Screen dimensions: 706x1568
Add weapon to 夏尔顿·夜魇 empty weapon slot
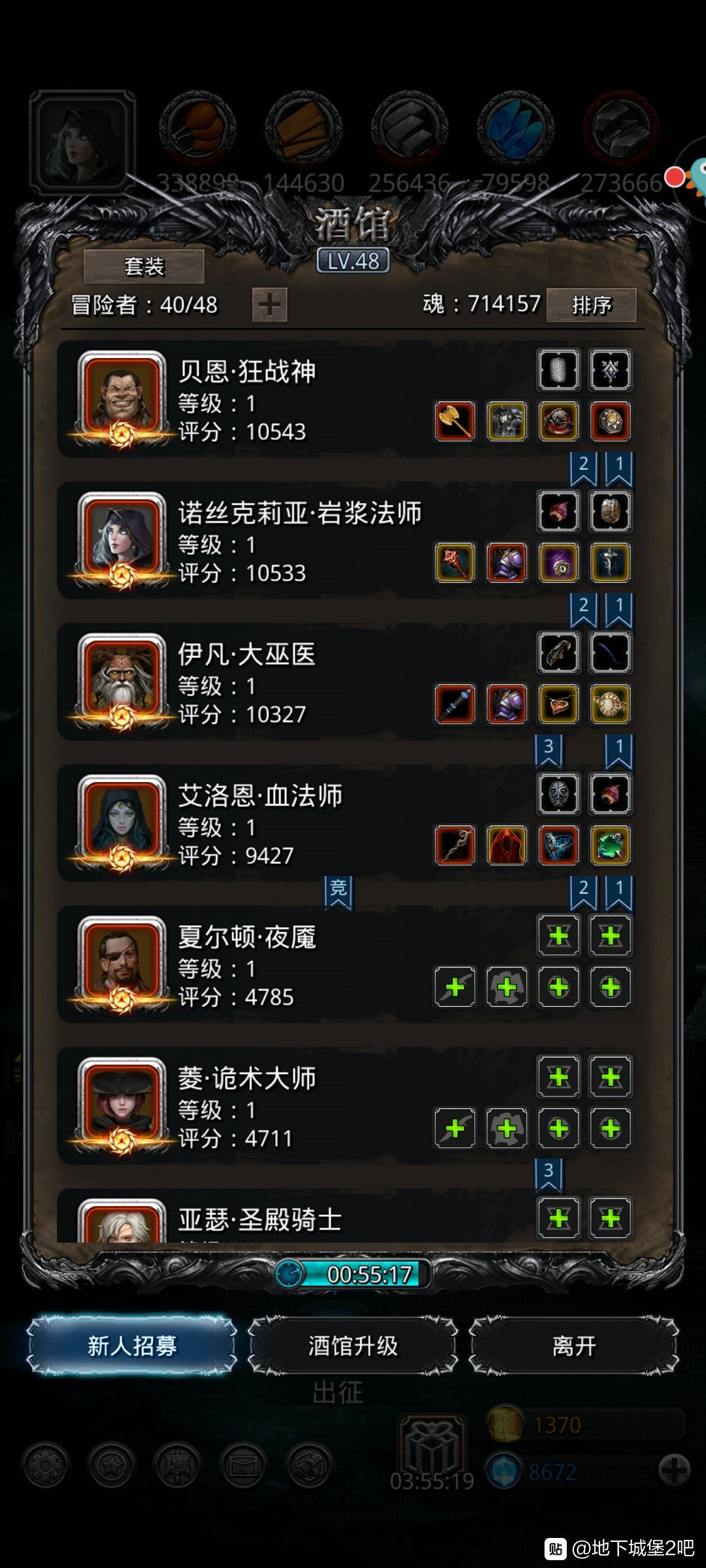[x=455, y=987]
